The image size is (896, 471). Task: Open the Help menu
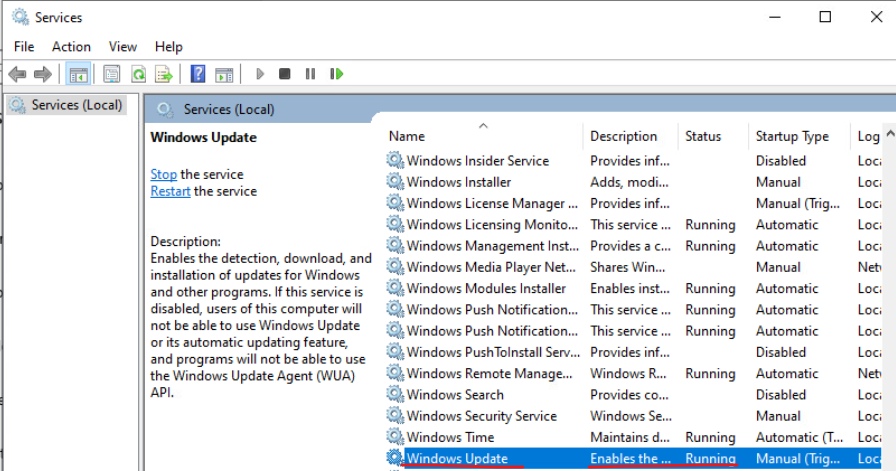click(x=169, y=47)
